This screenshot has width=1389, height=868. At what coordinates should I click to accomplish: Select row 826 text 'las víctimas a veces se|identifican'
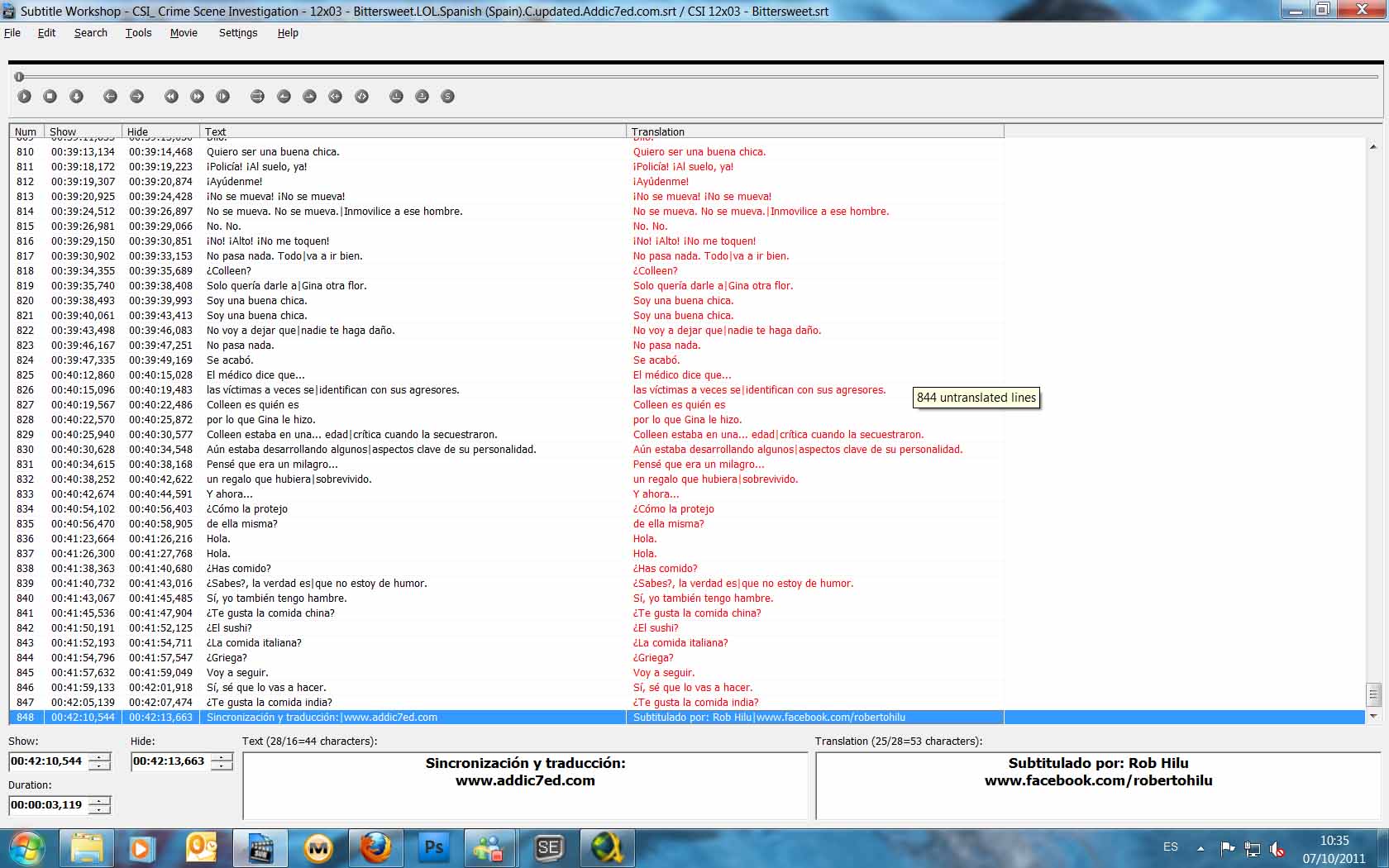(x=332, y=390)
